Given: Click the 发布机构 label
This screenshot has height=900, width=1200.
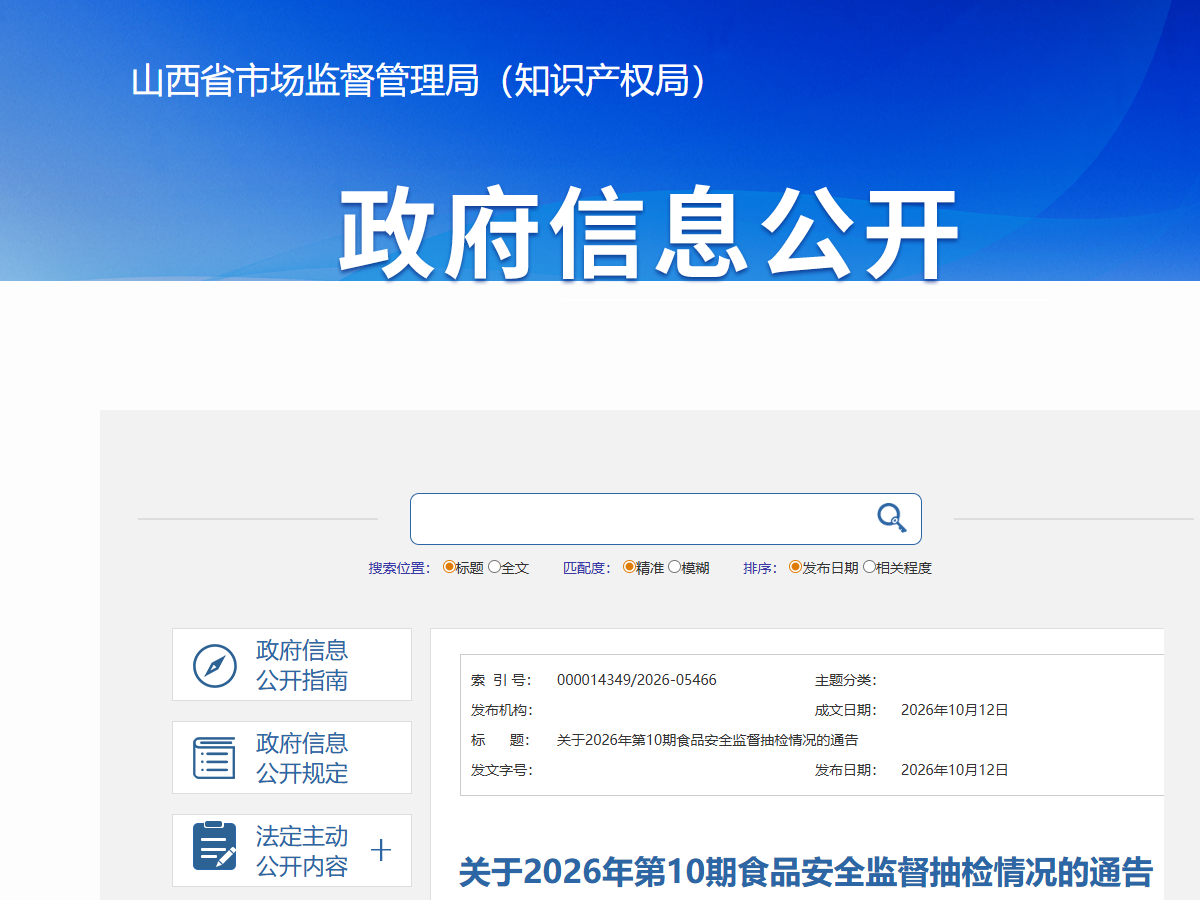Looking at the screenshot, I should point(502,710).
